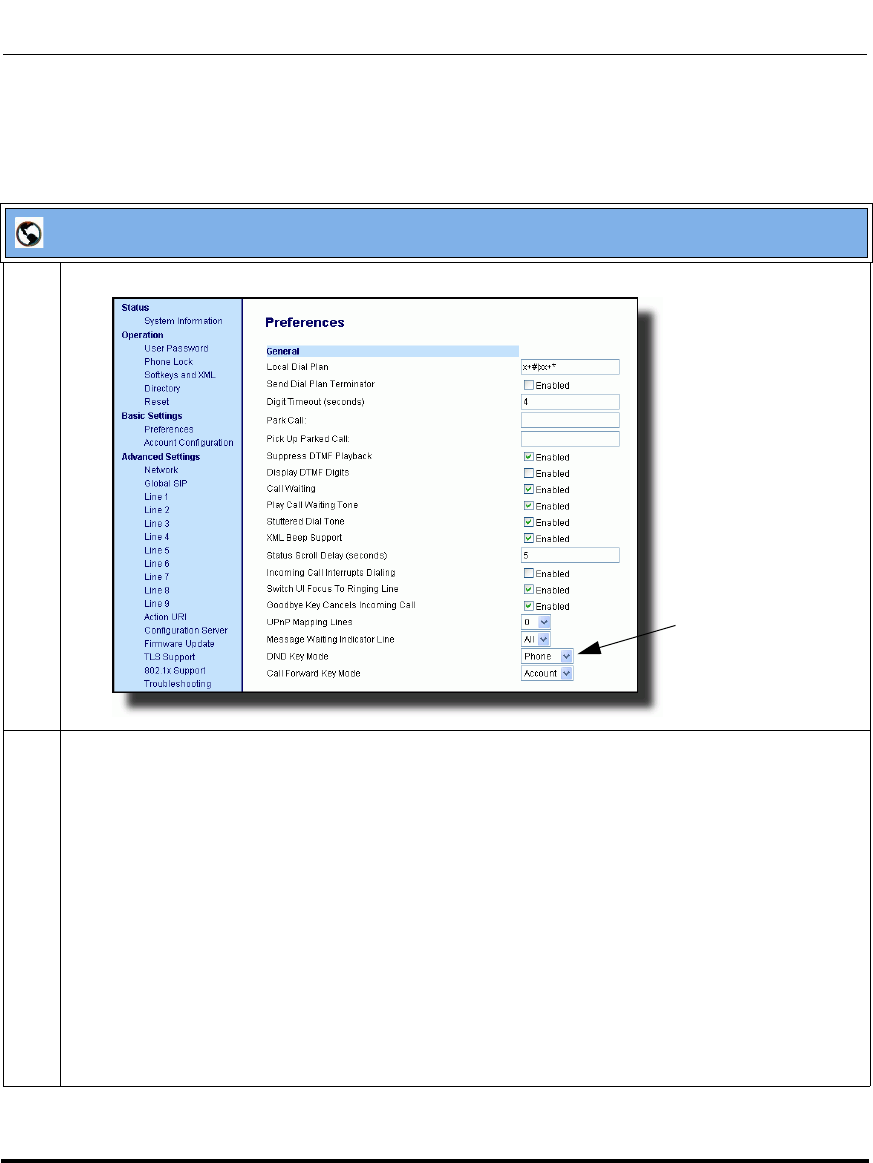Uncheck Goodbye Key Cancels Incoming Call
This screenshot has height=1163, width=873.
pyautogui.click(x=529, y=606)
